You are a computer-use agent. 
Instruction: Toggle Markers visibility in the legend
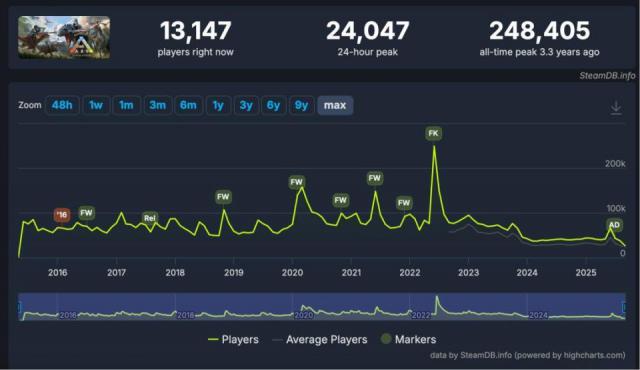[x=409, y=339]
